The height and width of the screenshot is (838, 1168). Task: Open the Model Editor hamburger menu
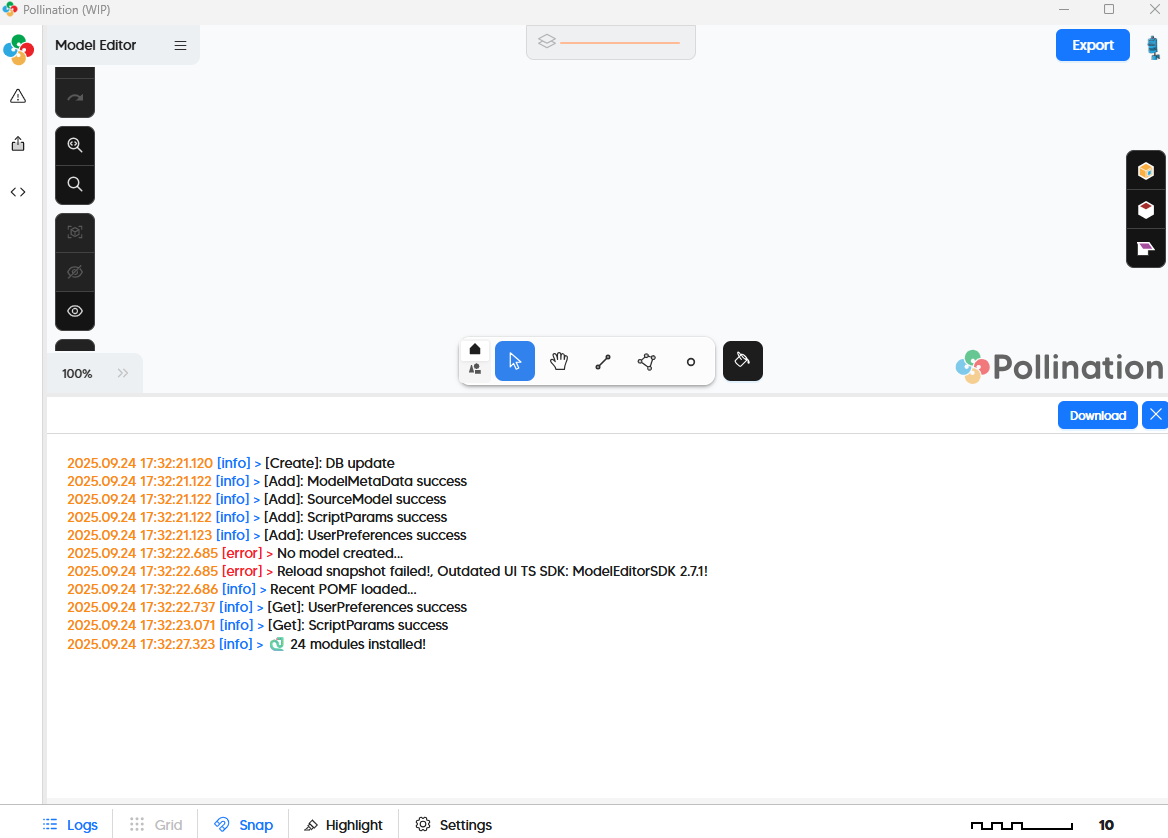pyautogui.click(x=181, y=45)
